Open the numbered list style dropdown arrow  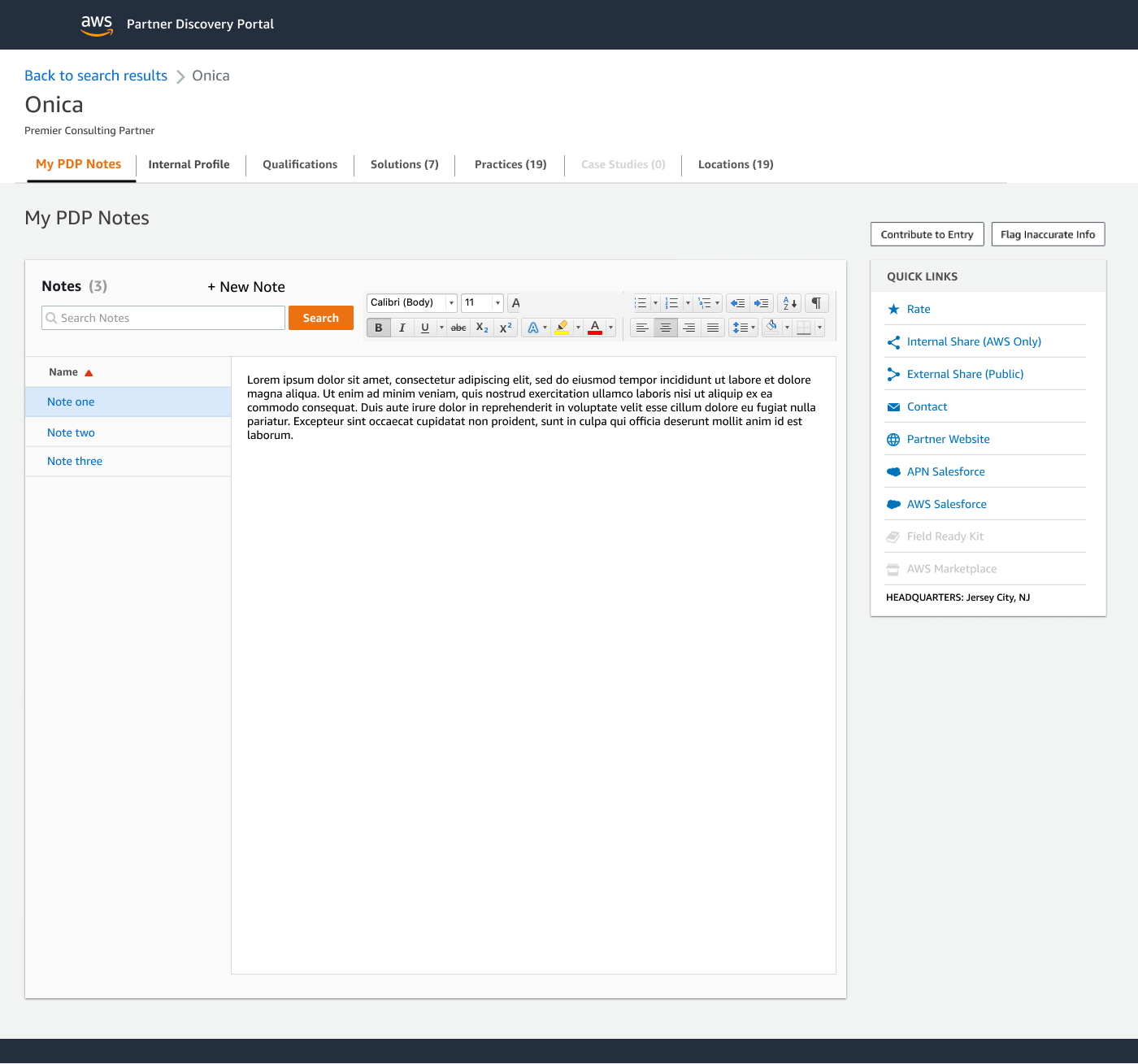(688, 303)
